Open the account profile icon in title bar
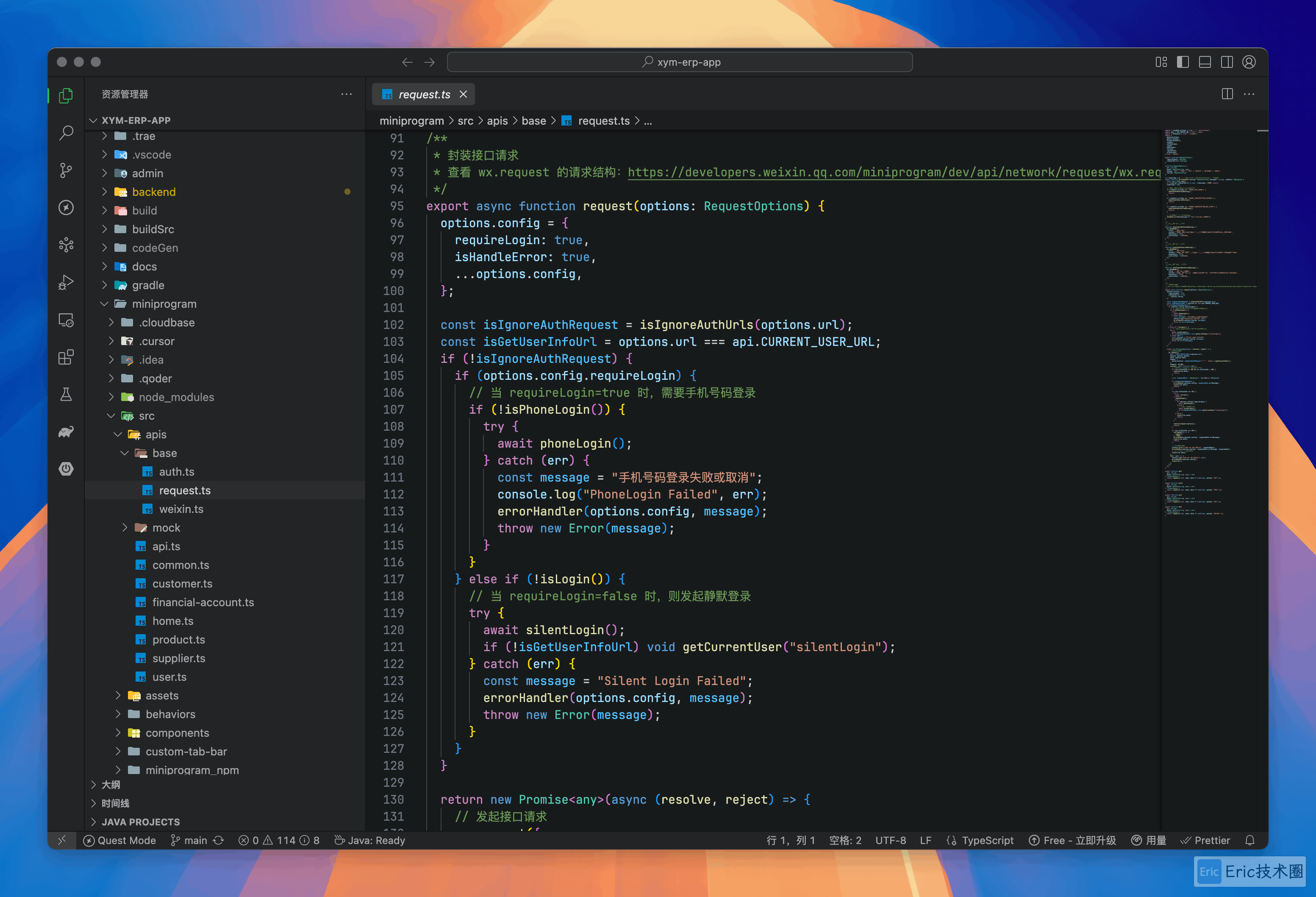The height and width of the screenshot is (897, 1316). pos(1249,62)
